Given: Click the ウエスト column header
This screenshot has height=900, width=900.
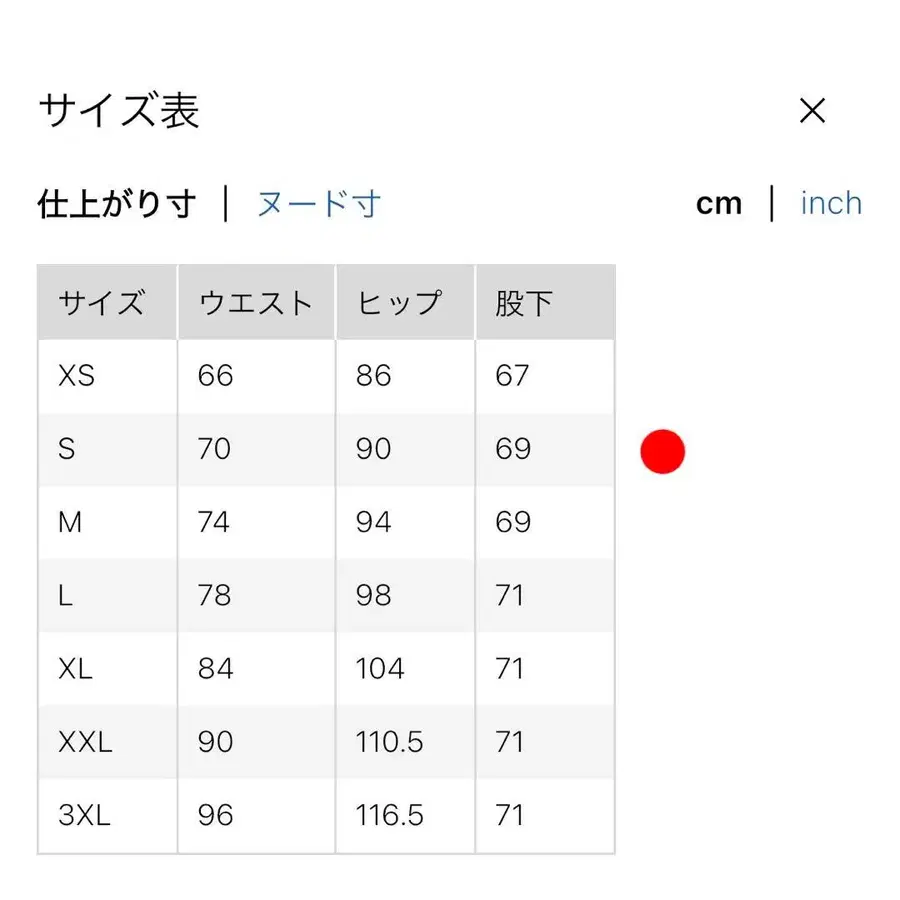Looking at the screenshot, I should coord(255,301).
